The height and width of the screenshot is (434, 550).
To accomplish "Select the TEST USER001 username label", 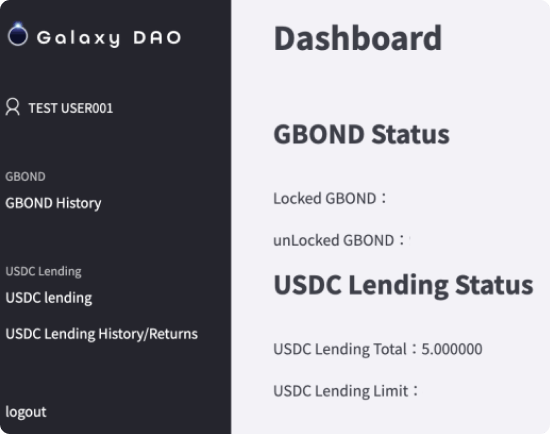I will [x=71, y=108].
